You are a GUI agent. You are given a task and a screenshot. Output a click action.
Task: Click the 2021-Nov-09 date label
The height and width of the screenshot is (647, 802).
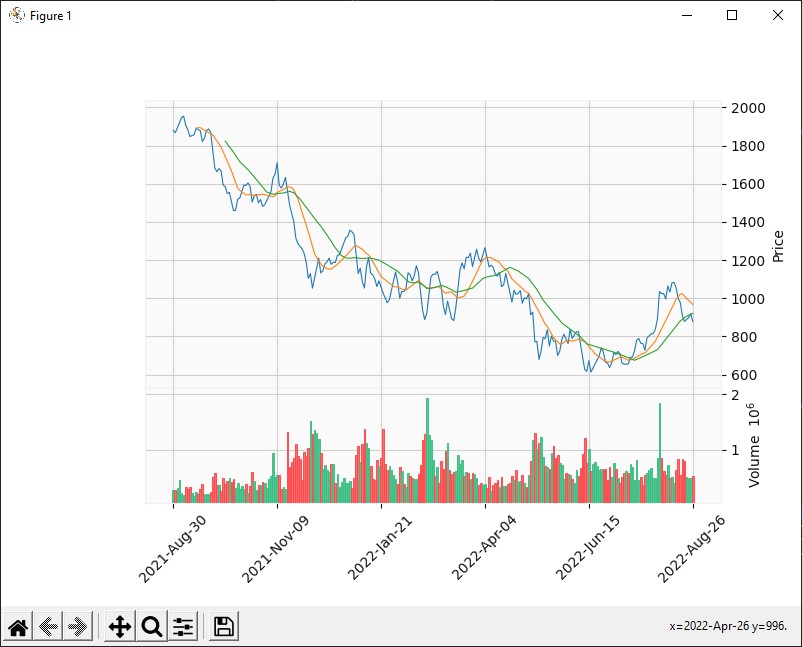tap(275, 549)
